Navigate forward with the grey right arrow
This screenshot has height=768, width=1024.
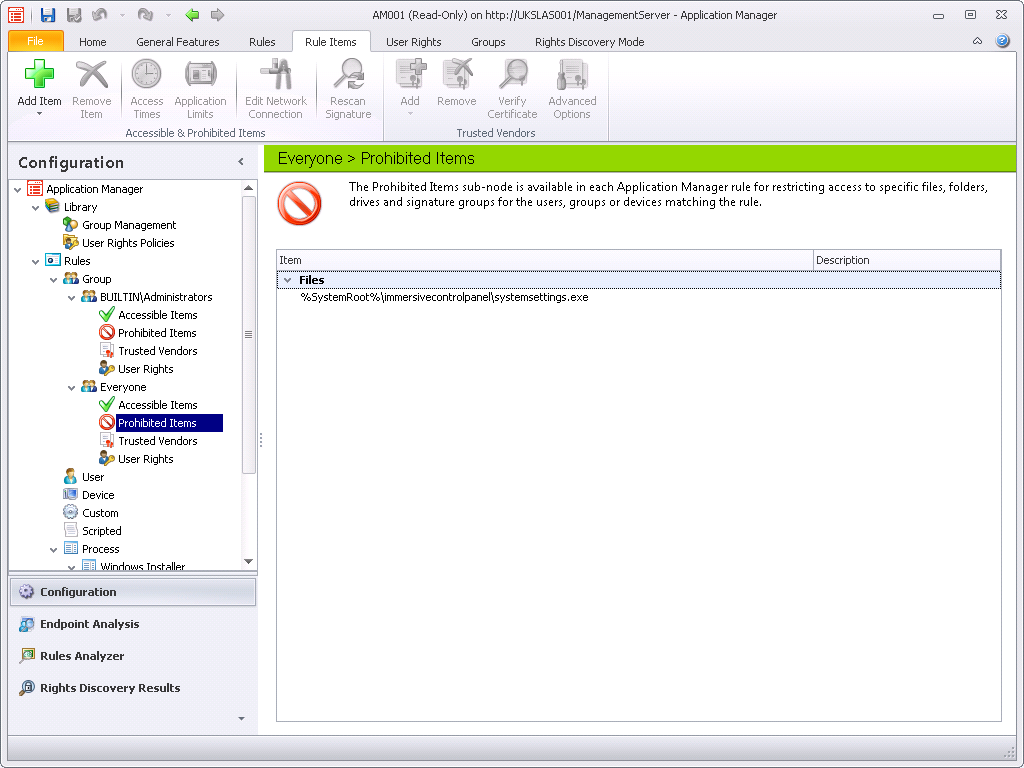[x=217, y=15]
